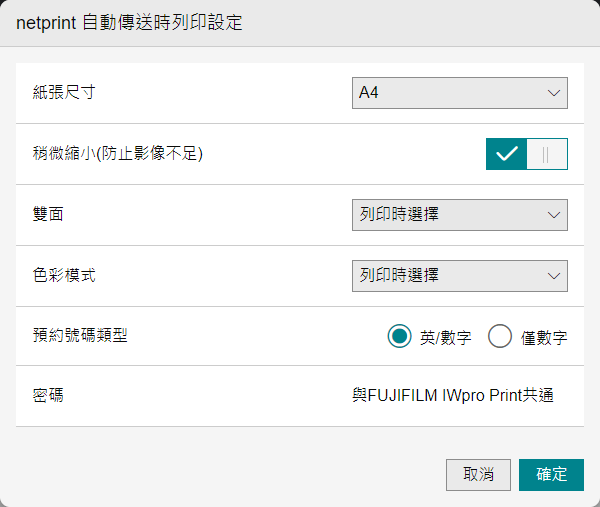
Task: Click the 紙張尺寸 label
Action: (64, 93)
